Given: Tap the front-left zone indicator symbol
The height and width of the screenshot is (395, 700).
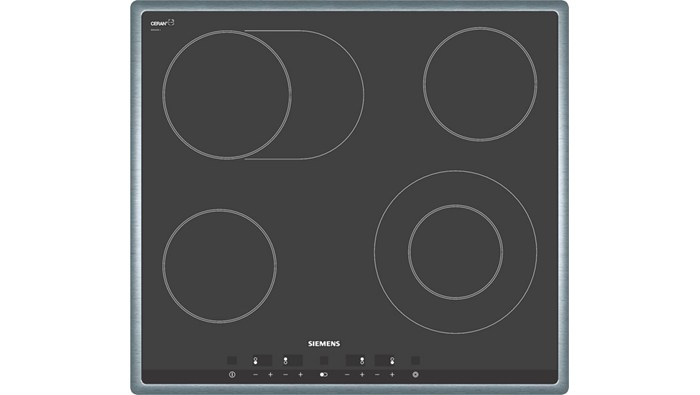Looking at the screenshot, I should (x=255, y=361).
